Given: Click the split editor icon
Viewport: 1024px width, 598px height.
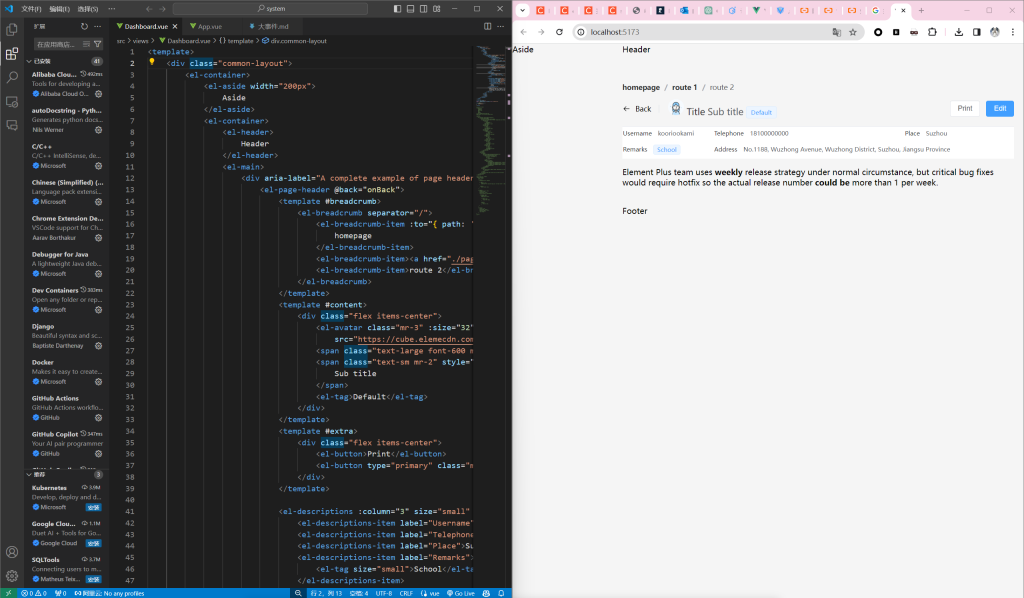Looking at the screenshot, I should (487, 26).
